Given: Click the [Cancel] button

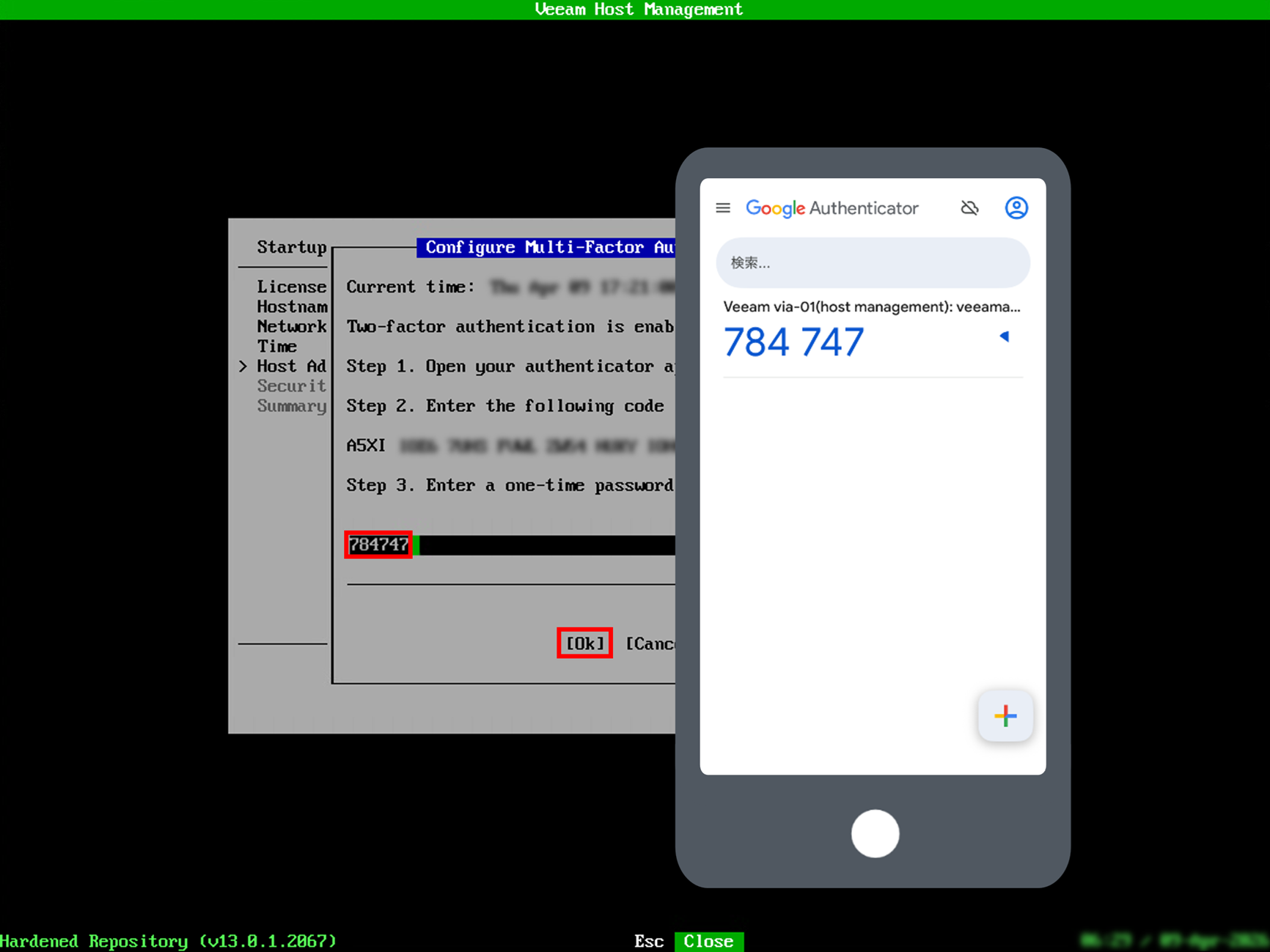Looking at the screenshot, I should pyautogui.click(x=651, y=643).
